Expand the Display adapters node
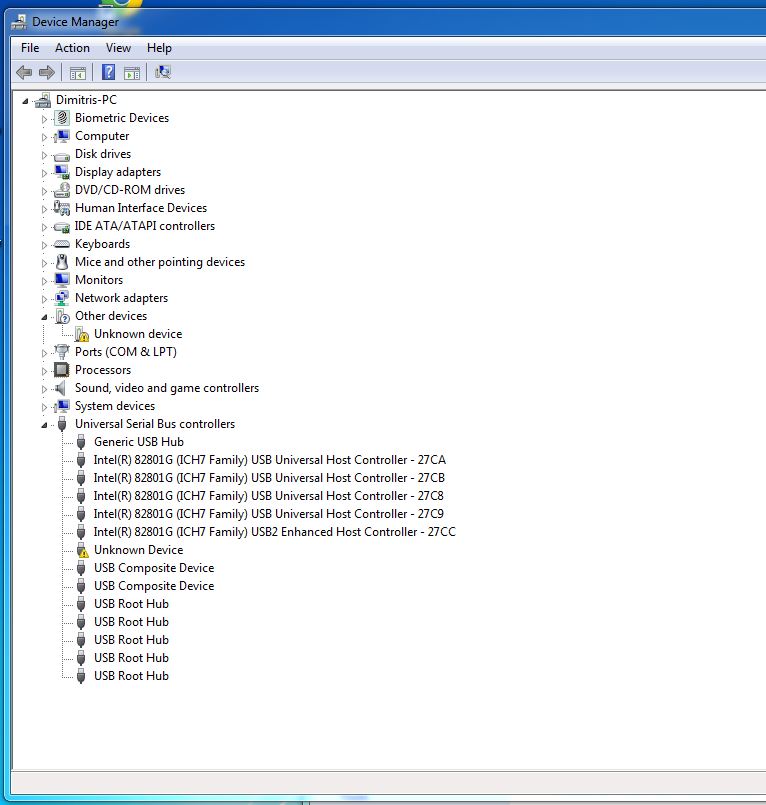Image resolution: width=766 pixels, height=805 pixels. coord(44,173)
